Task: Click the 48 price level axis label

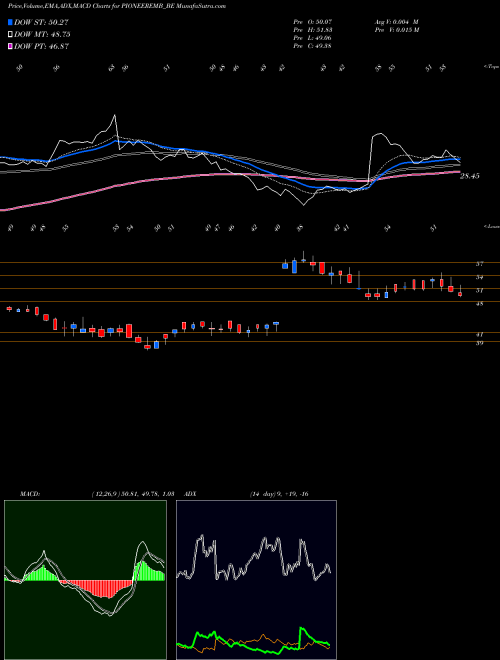Action: (x=479, y=303)
